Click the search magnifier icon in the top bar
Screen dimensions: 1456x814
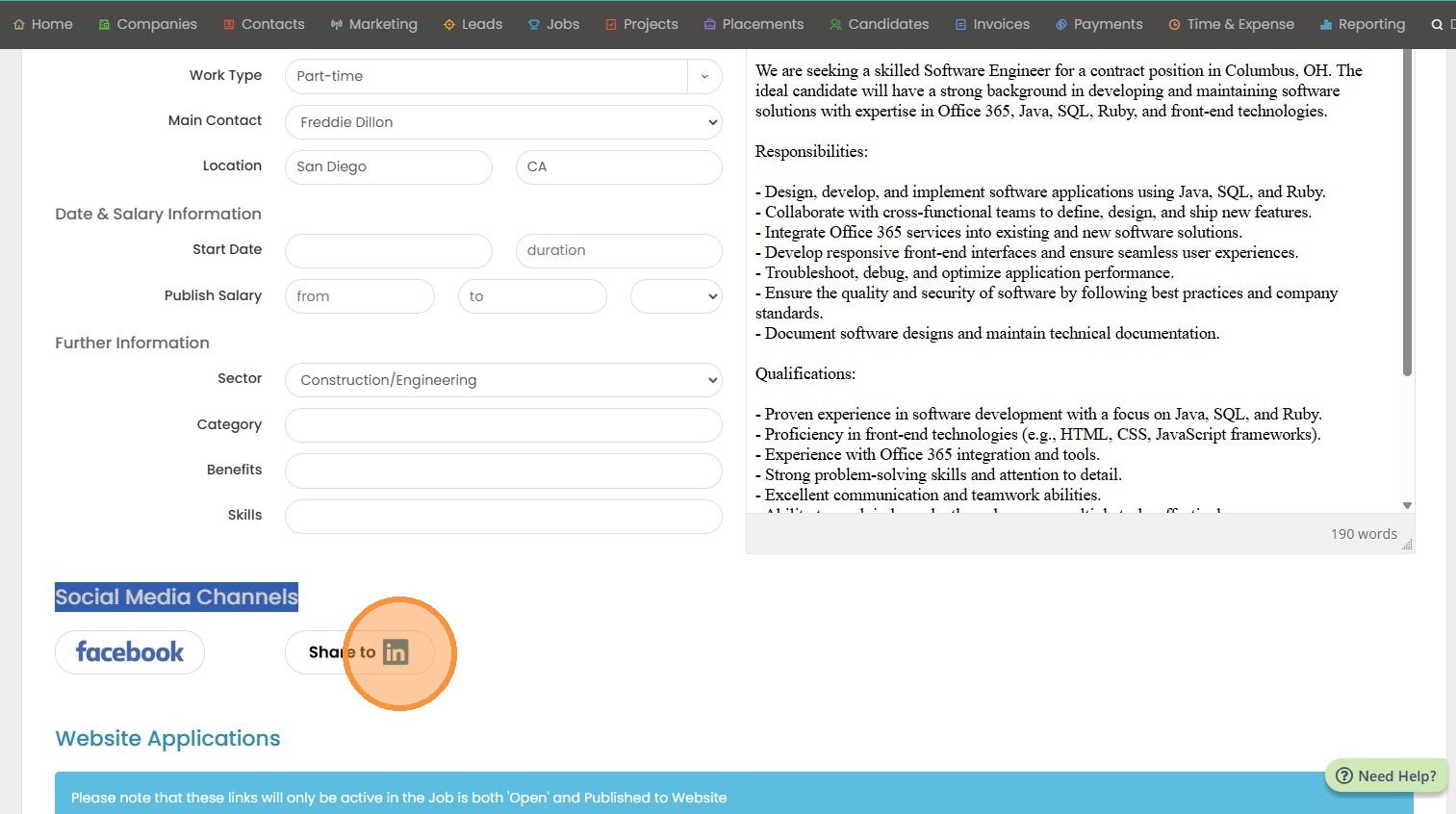pos(1437,24)
